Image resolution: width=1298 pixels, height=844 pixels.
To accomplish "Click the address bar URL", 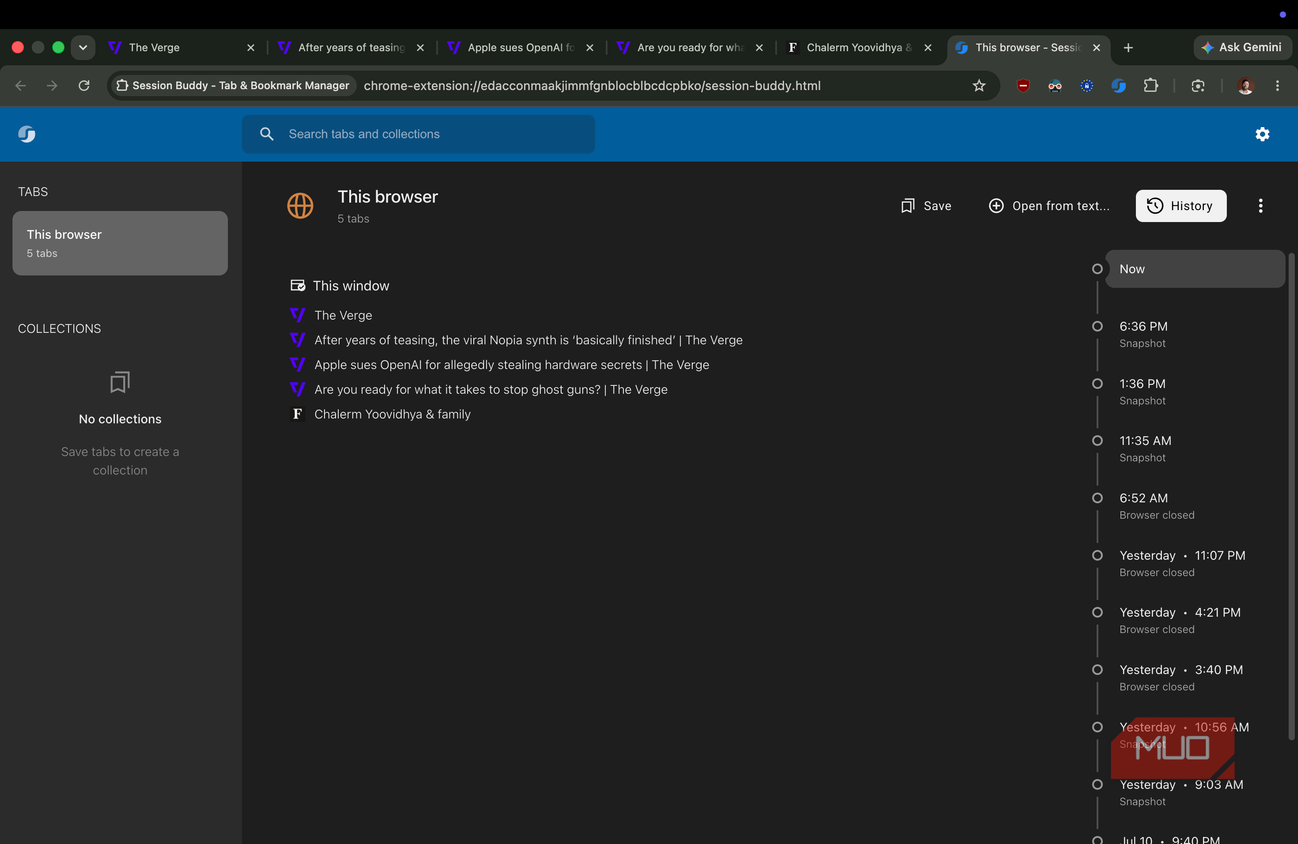I will (x=592, y=86).
